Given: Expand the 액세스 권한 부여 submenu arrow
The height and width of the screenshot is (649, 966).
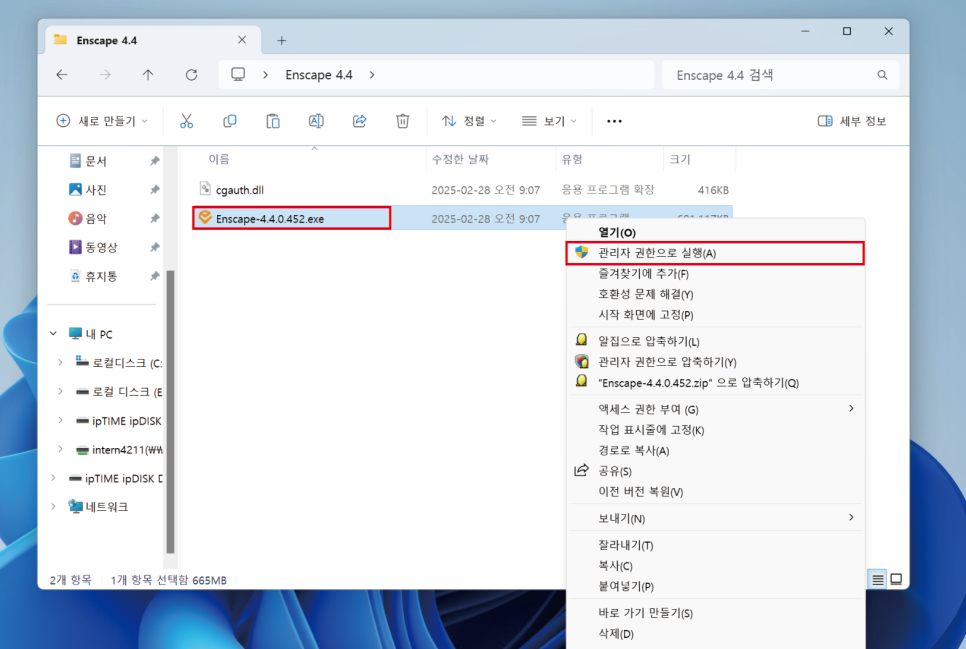Looking at the screenshot, I should pyautogui.click(x=851, y=408).
